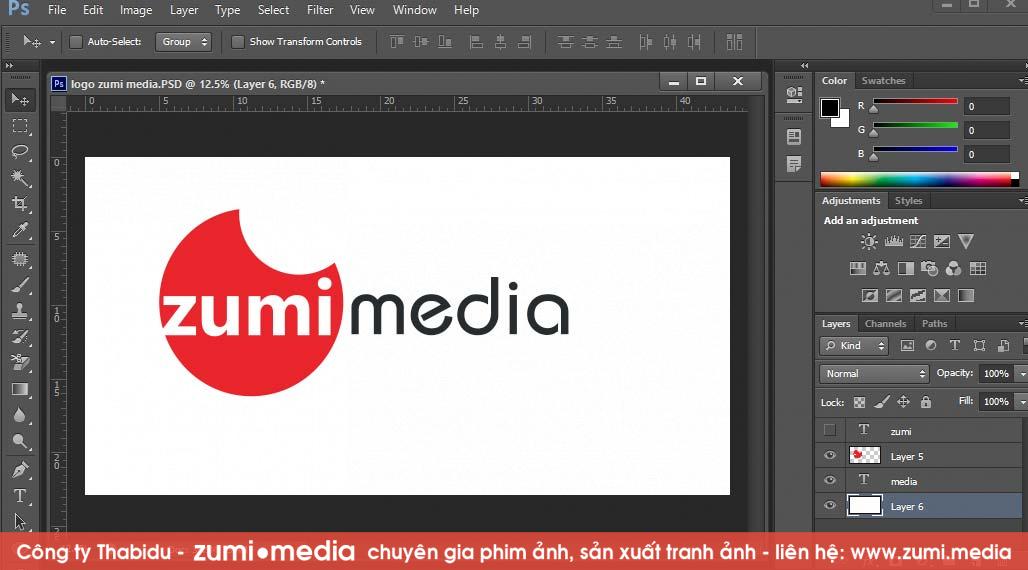This screenshot has height=570, width=1028.
Task: Click the foreground color swatch
Action: [x=830, y=108]
